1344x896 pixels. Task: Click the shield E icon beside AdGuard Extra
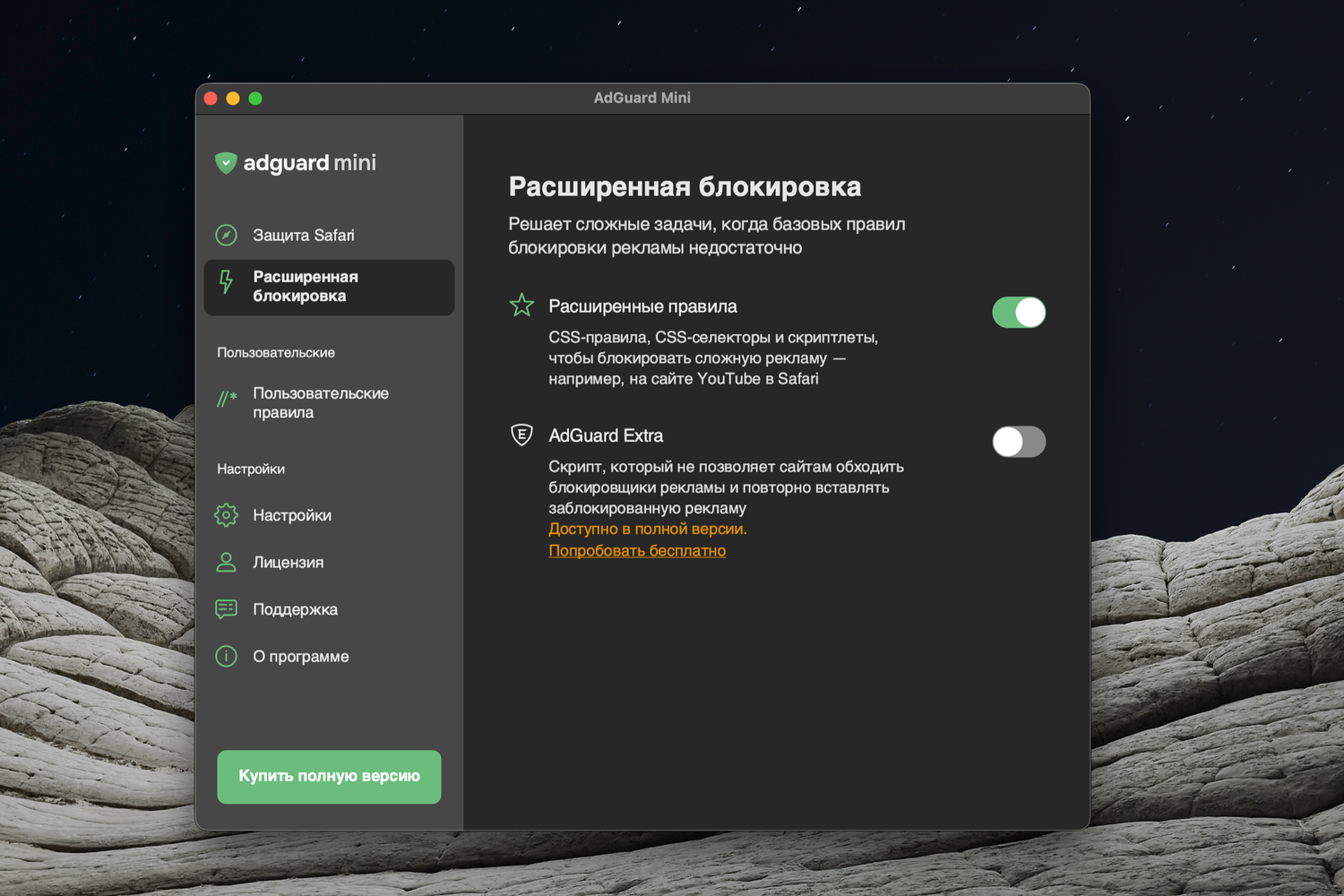click(x=521, y=435)
